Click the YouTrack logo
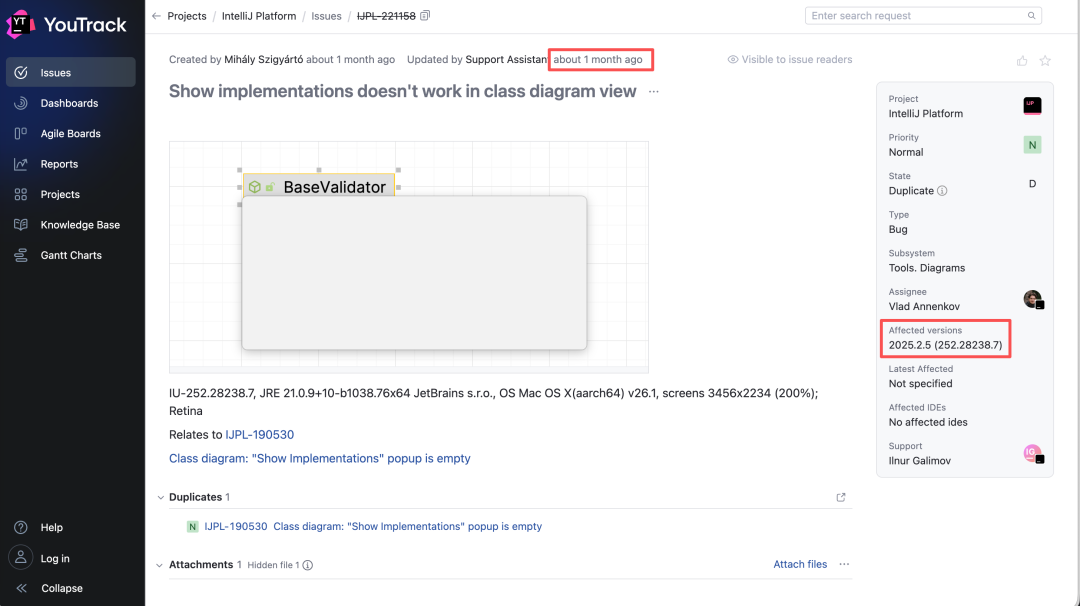 click(67, 25)
